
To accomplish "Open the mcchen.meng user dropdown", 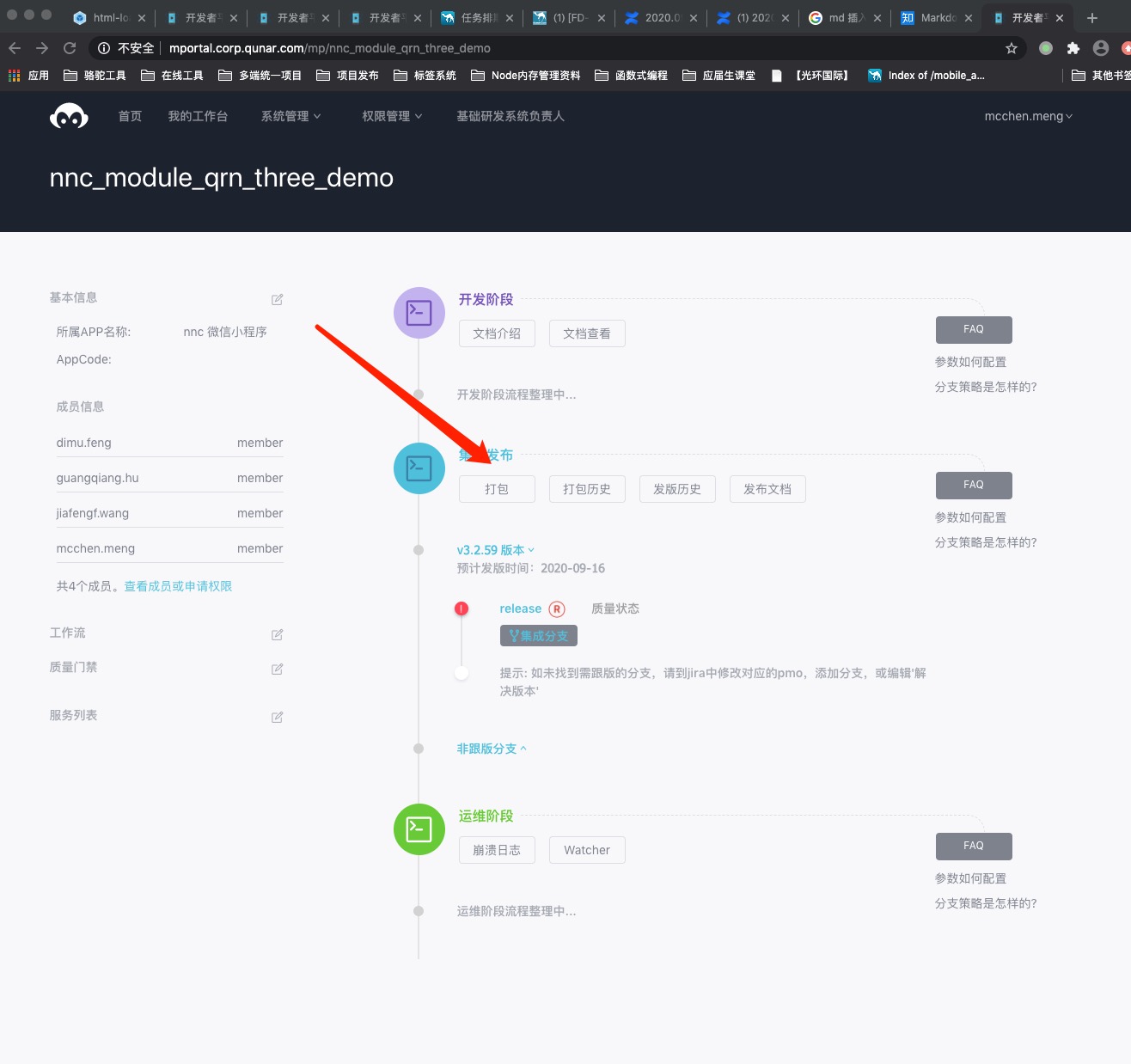I will point(1029,116).
